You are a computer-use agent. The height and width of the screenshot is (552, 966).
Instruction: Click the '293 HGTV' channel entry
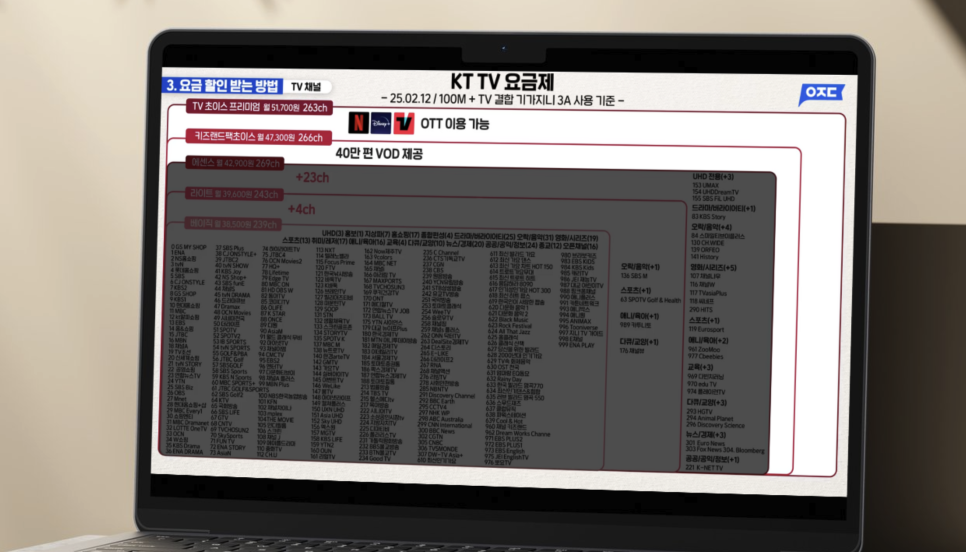click(699, 412)
